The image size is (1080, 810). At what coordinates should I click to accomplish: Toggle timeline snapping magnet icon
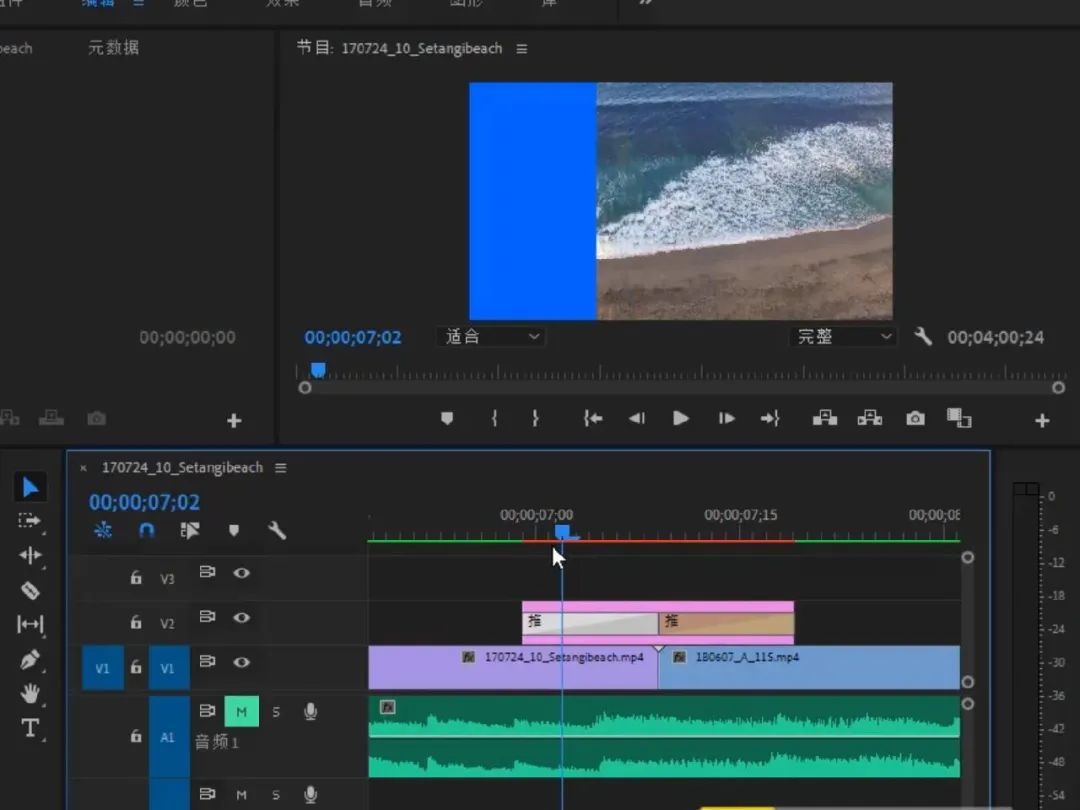pos(147,531)
